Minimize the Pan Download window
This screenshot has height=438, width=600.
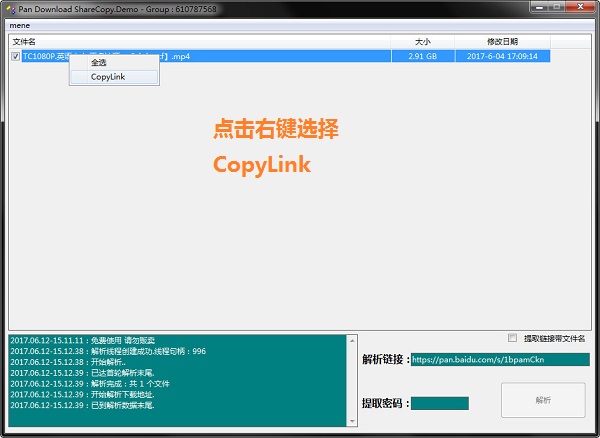[x=540, y=7]
